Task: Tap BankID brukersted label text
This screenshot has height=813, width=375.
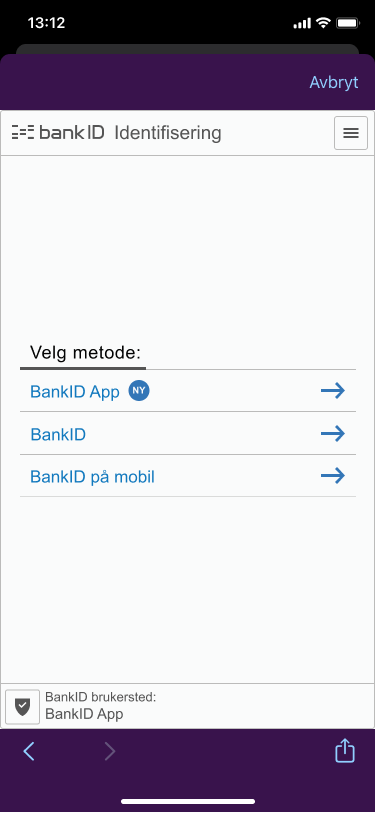Action: (x=101, y=697)
